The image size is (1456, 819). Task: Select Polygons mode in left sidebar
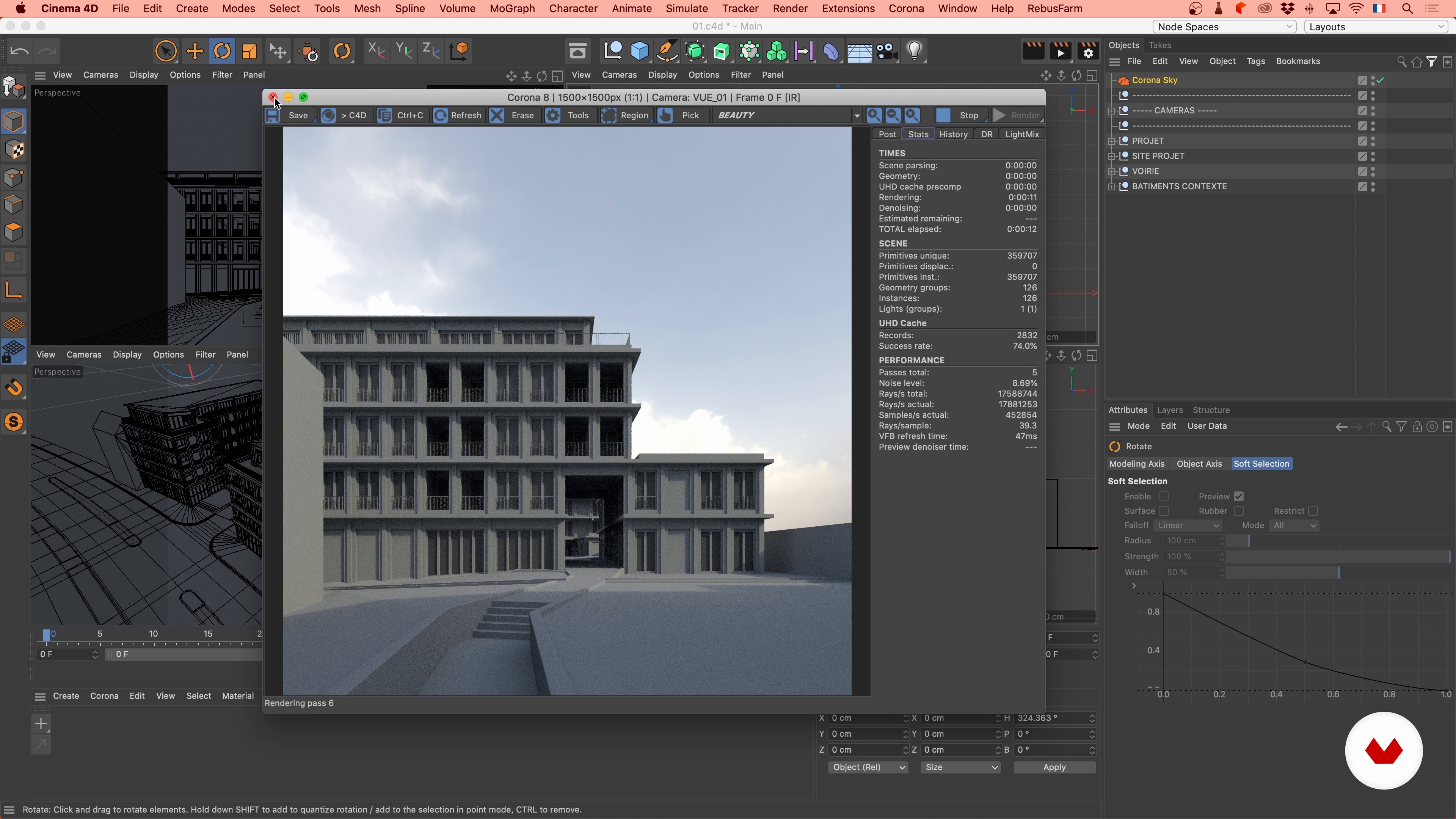(x=14, y=232)
